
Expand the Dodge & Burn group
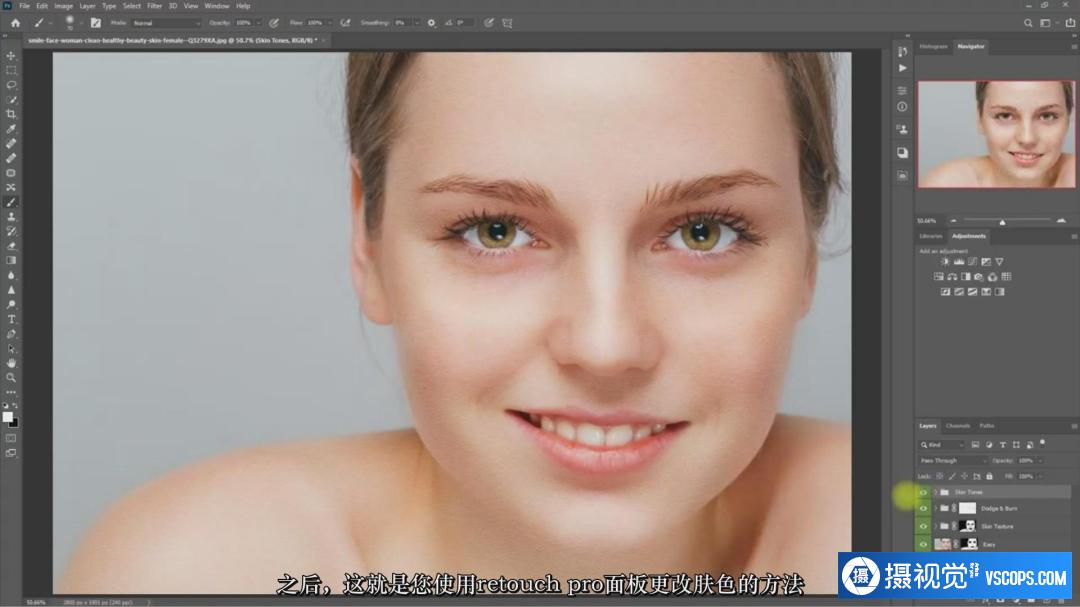coord(935,508)
